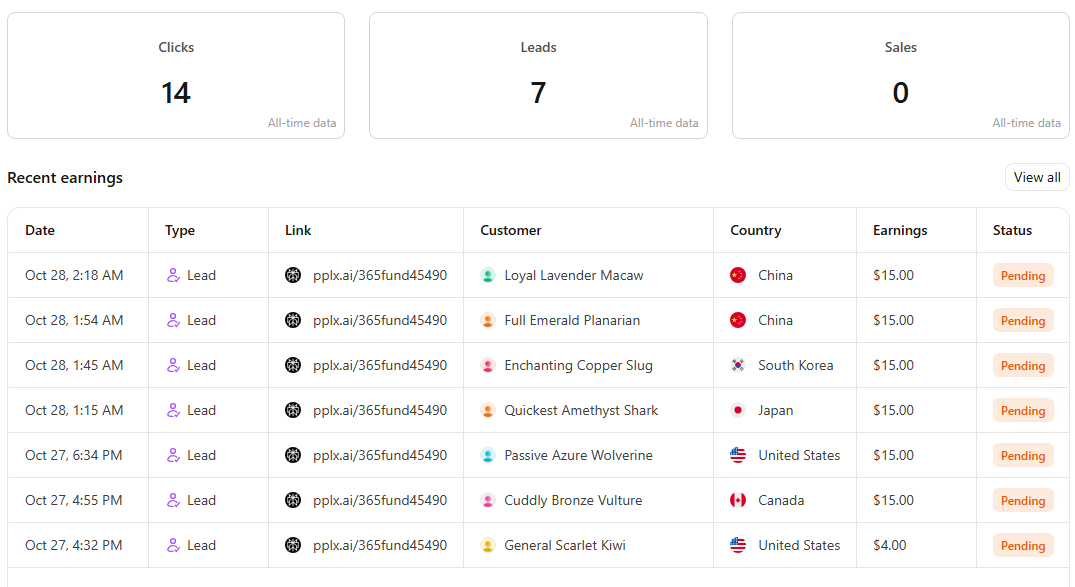The width and height of the screenshot is (1075, 587).
Task: Click the Earnings column header
Action: 900,230
